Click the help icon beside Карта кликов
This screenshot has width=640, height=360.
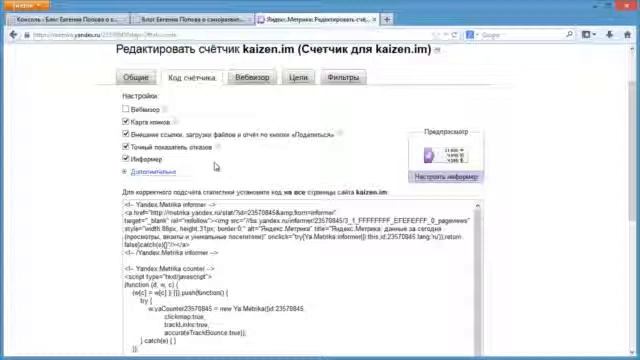[x=175, y=122]
